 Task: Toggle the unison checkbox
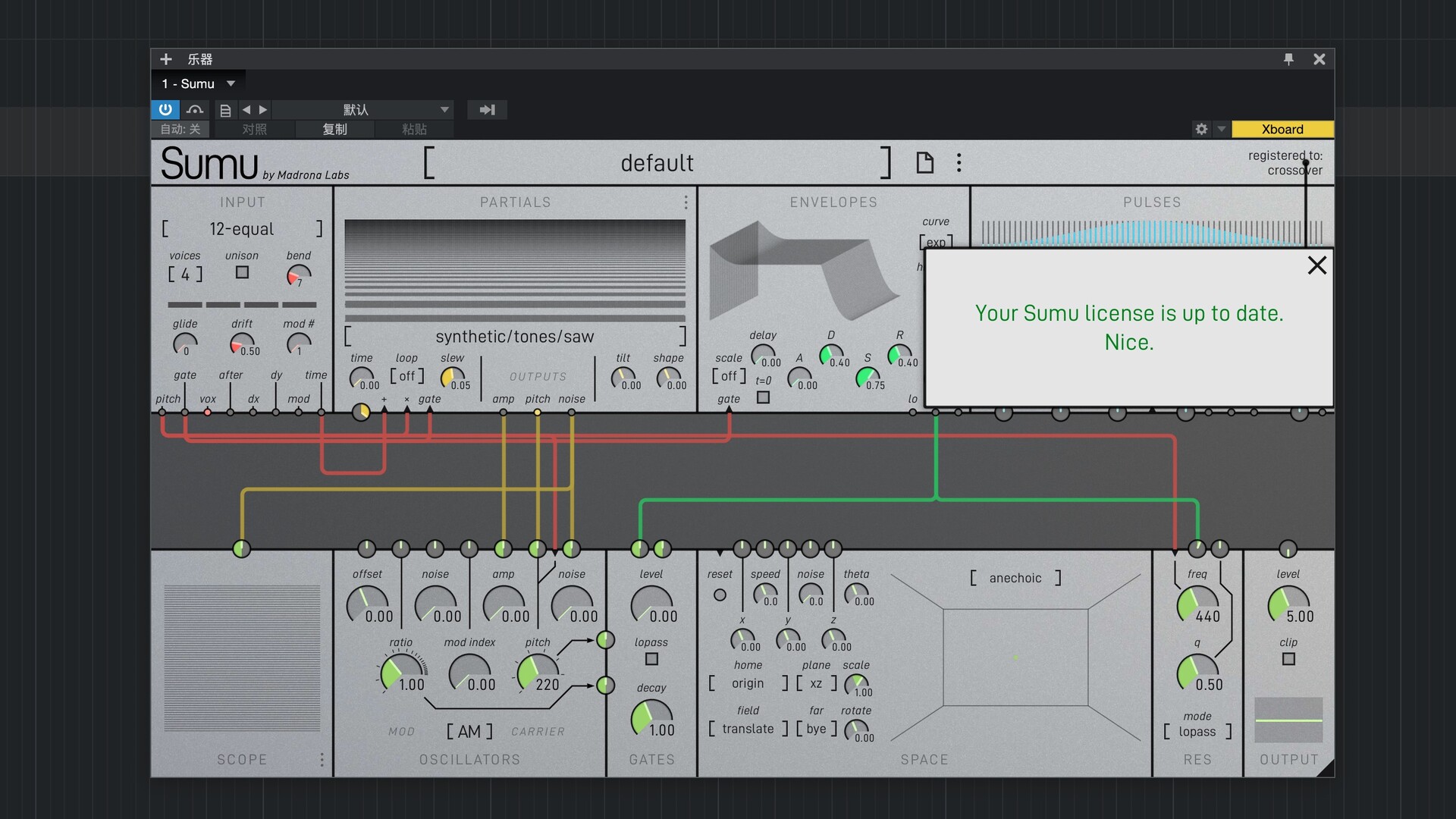242,272
